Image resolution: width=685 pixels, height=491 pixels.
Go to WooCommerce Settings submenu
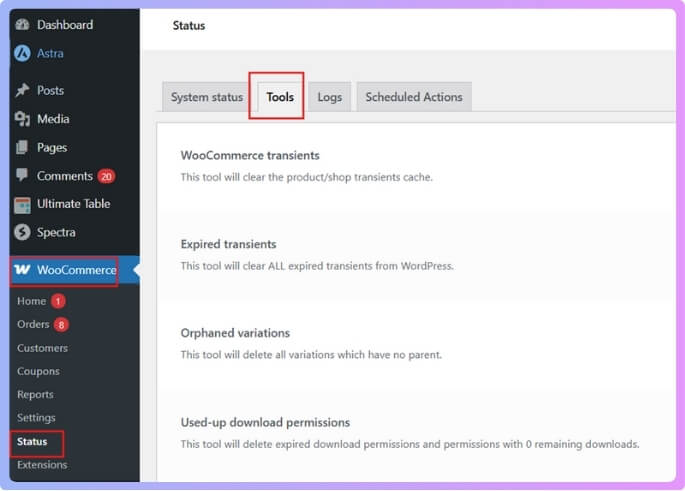[36, 418]
